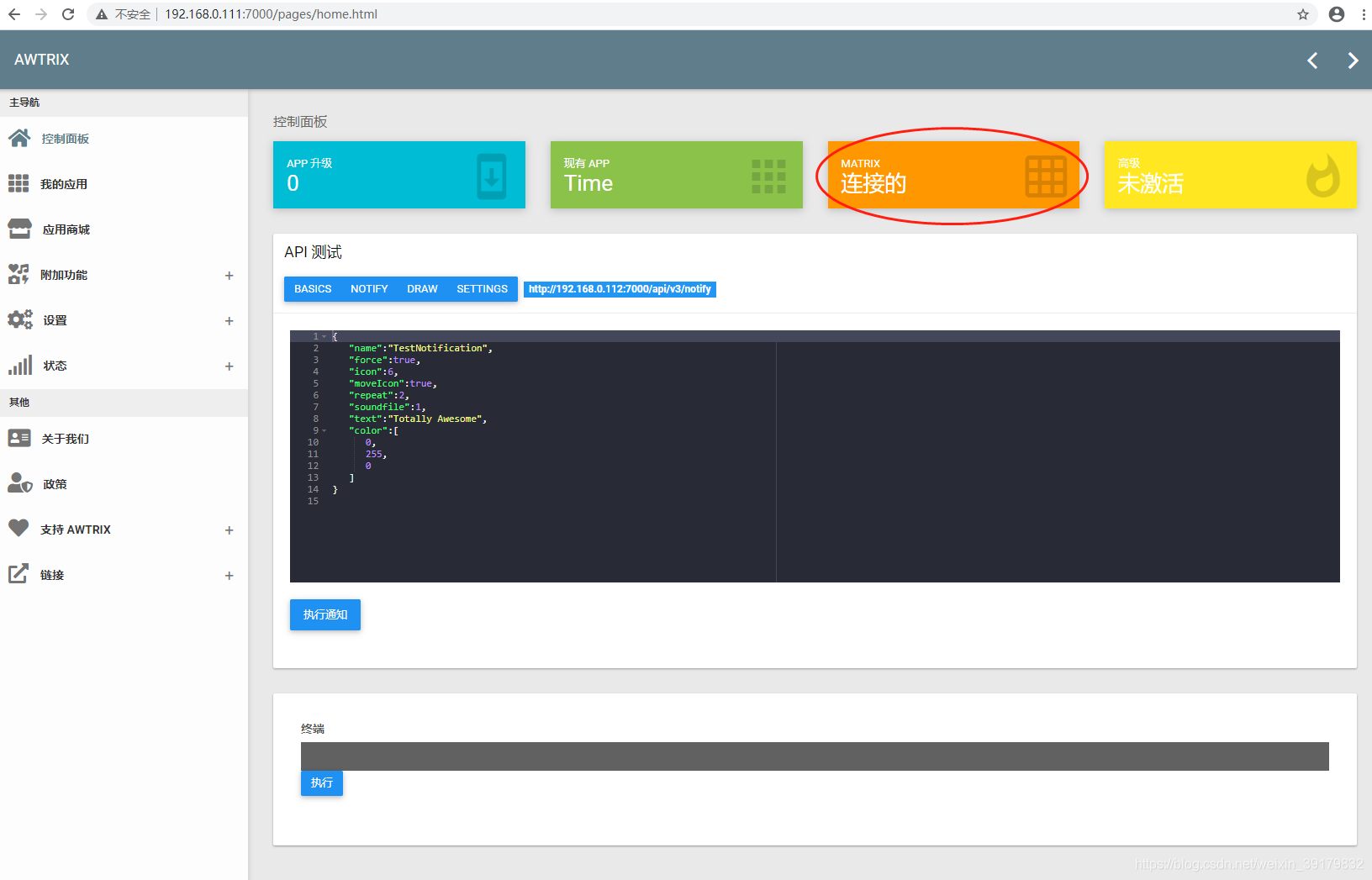Screen dimensions: 1372x880
Task: Click the grid icon beside 我的应用
Action: 18,183
